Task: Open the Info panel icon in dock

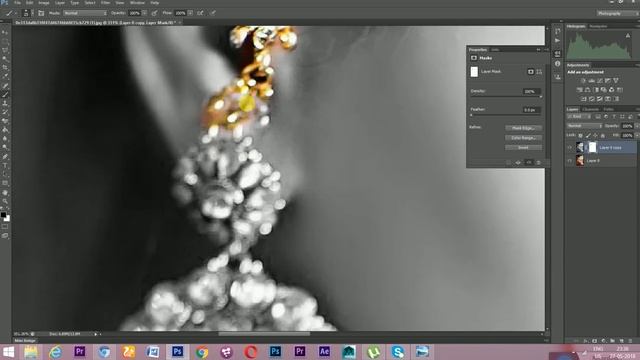Action: click(x=558, y=64)
